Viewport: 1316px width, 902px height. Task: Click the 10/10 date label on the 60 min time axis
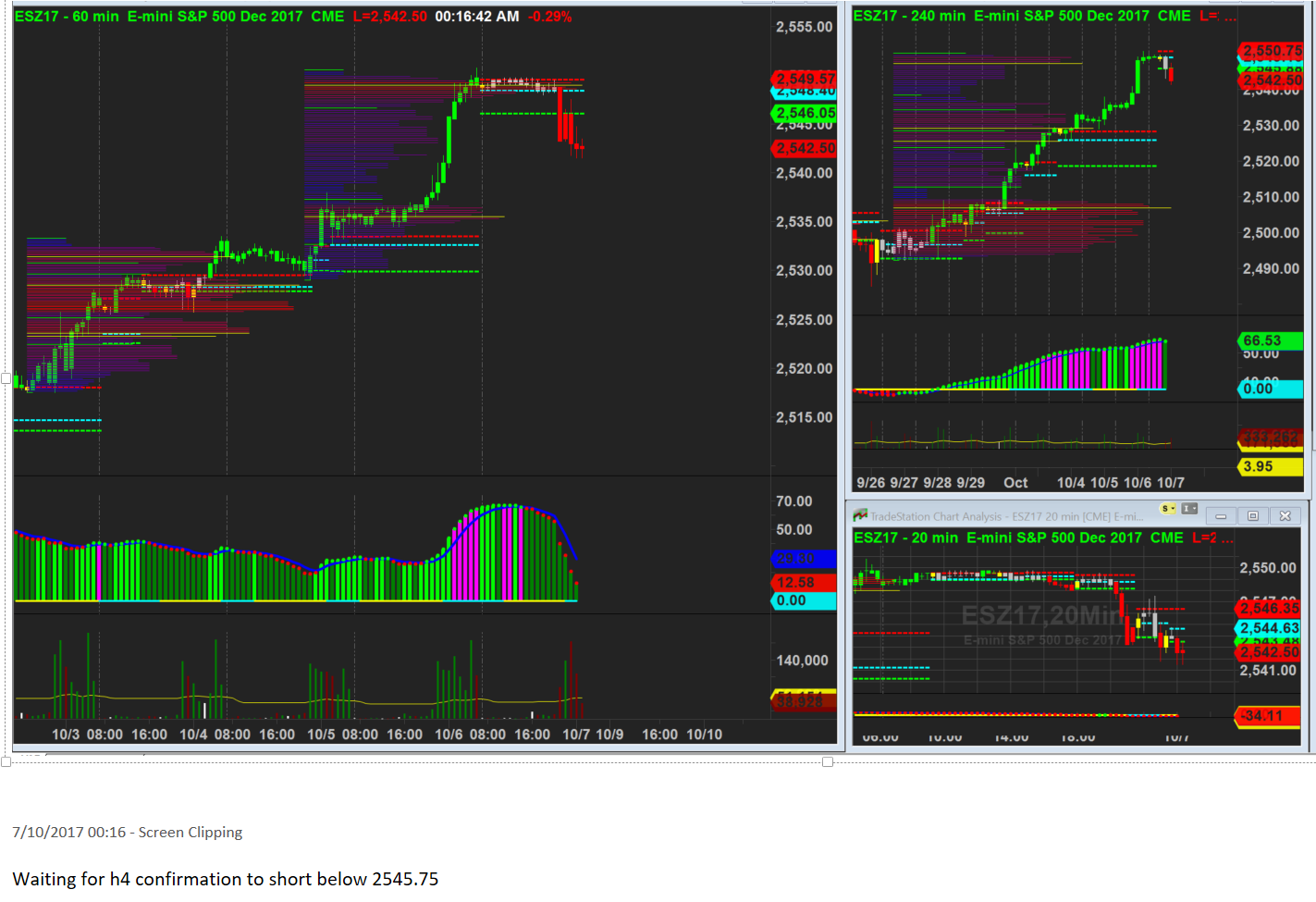pyautogui.click(x=705, y=735)
